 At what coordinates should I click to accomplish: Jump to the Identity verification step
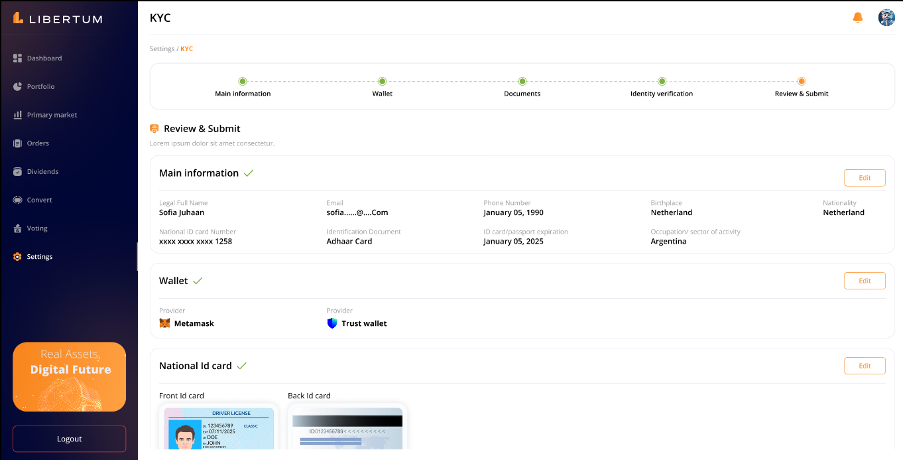click(x=661, y=82)
